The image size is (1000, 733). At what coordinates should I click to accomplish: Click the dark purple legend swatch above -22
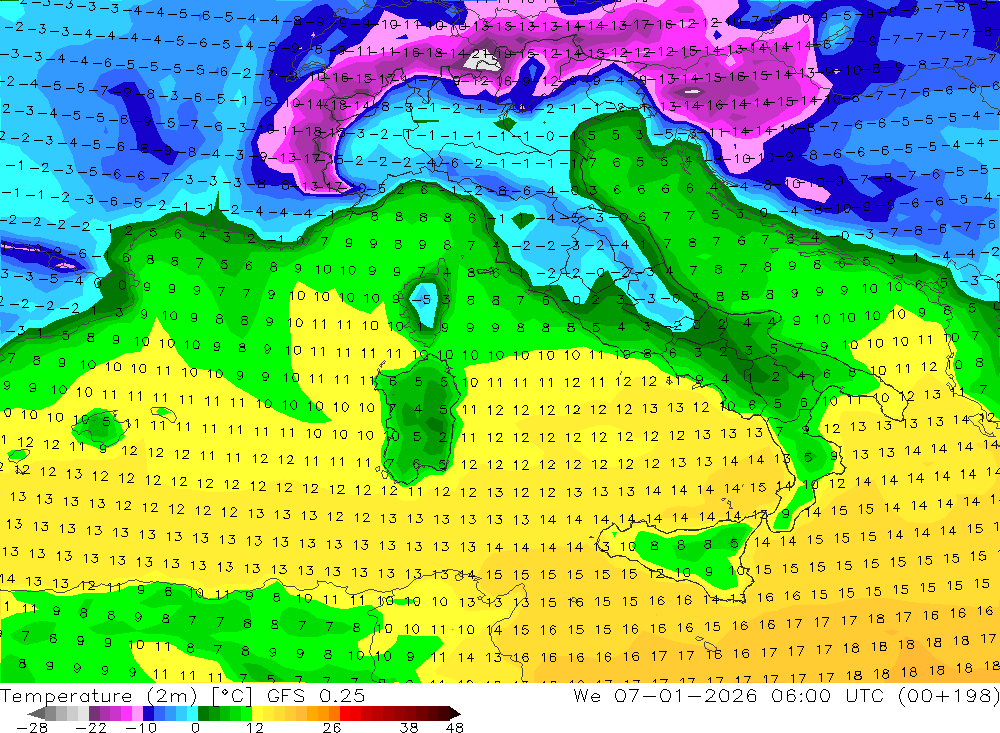coord(94,713)
